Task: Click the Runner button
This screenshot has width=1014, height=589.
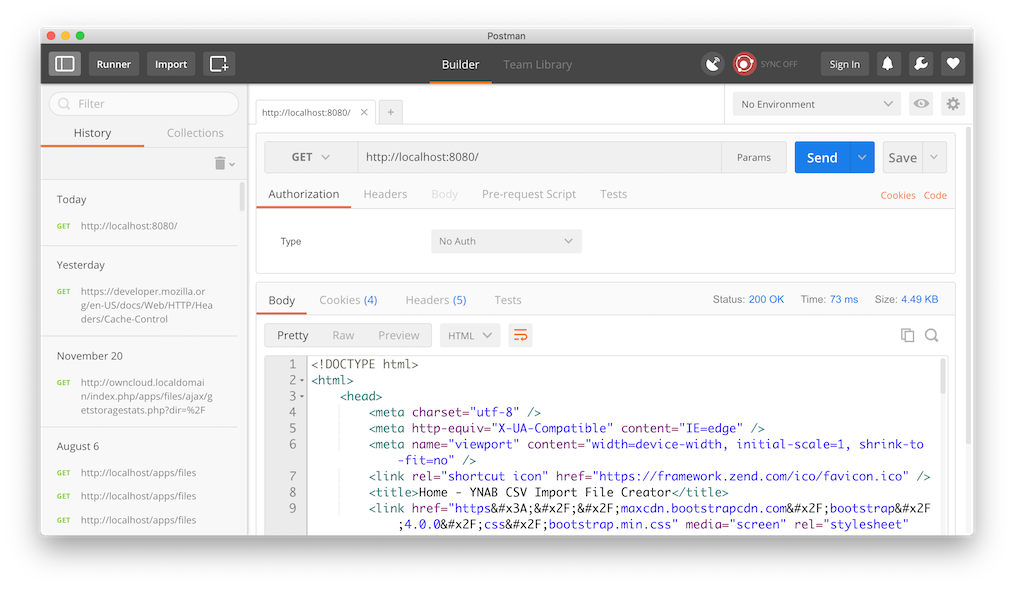Action: tap(114, 64)
